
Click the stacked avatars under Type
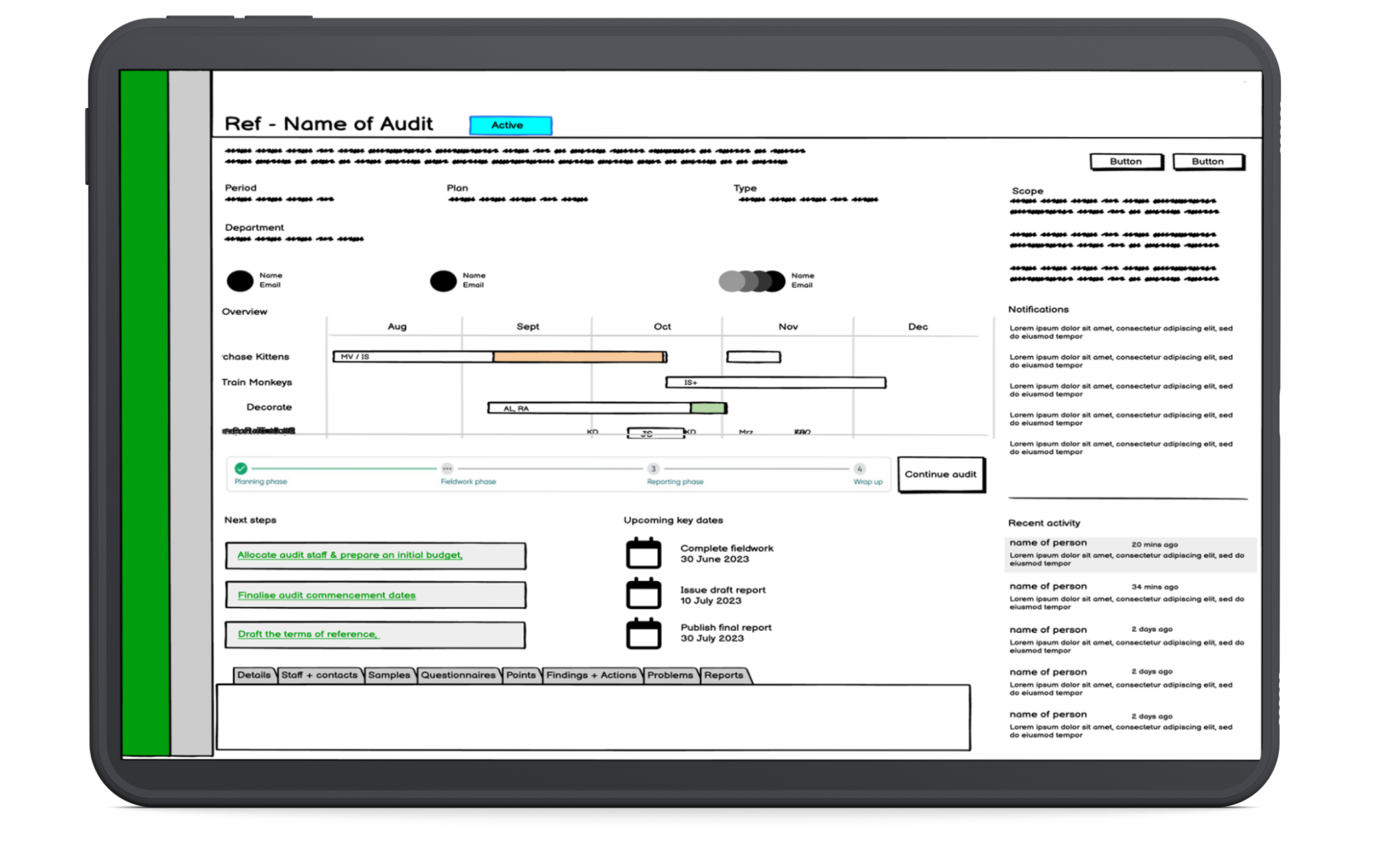(x=752, y=281)
